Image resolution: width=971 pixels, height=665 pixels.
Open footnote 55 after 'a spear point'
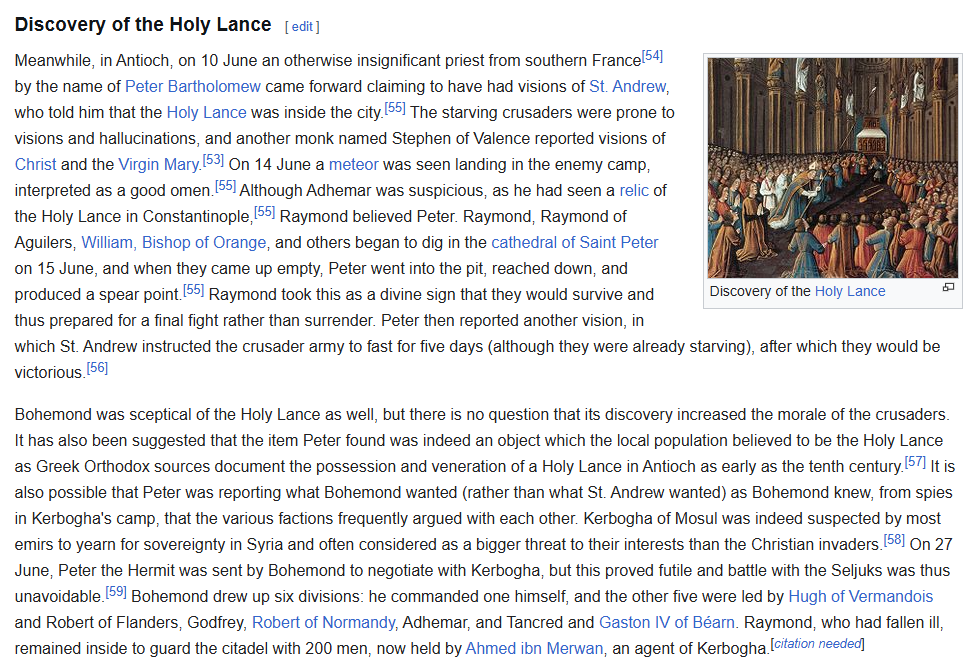(193, 290)
